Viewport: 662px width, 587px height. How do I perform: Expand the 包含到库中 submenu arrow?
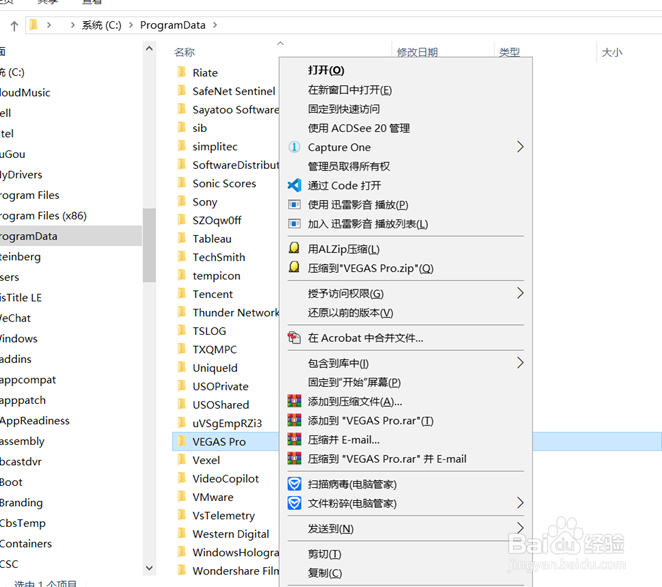click(x=520, y=363)
